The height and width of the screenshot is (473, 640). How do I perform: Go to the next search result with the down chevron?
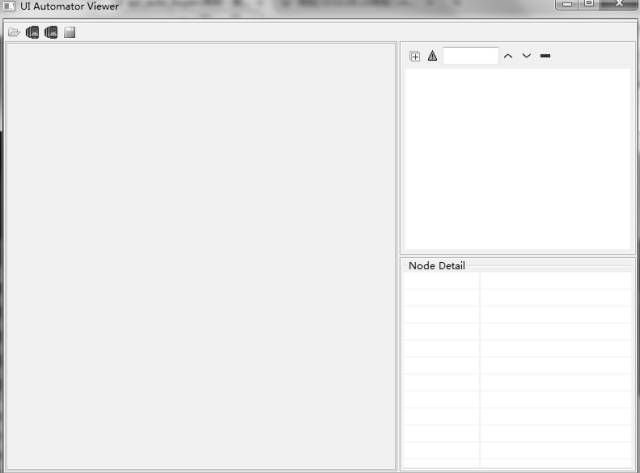coord(527,56)
